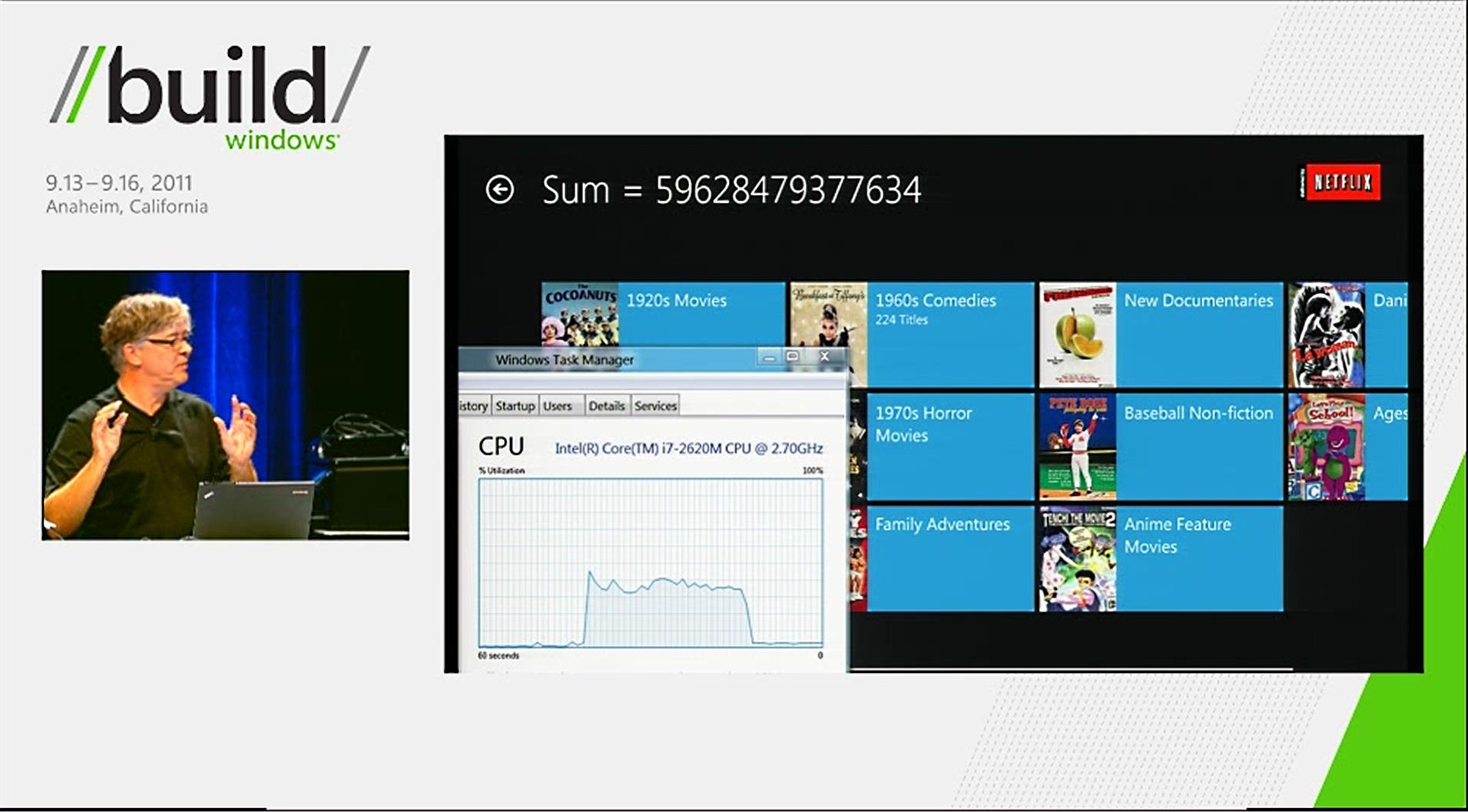Screen dimensions: 1468x812
Task: Switch to Details tab in Task Manager
Action: click(606, 406)
